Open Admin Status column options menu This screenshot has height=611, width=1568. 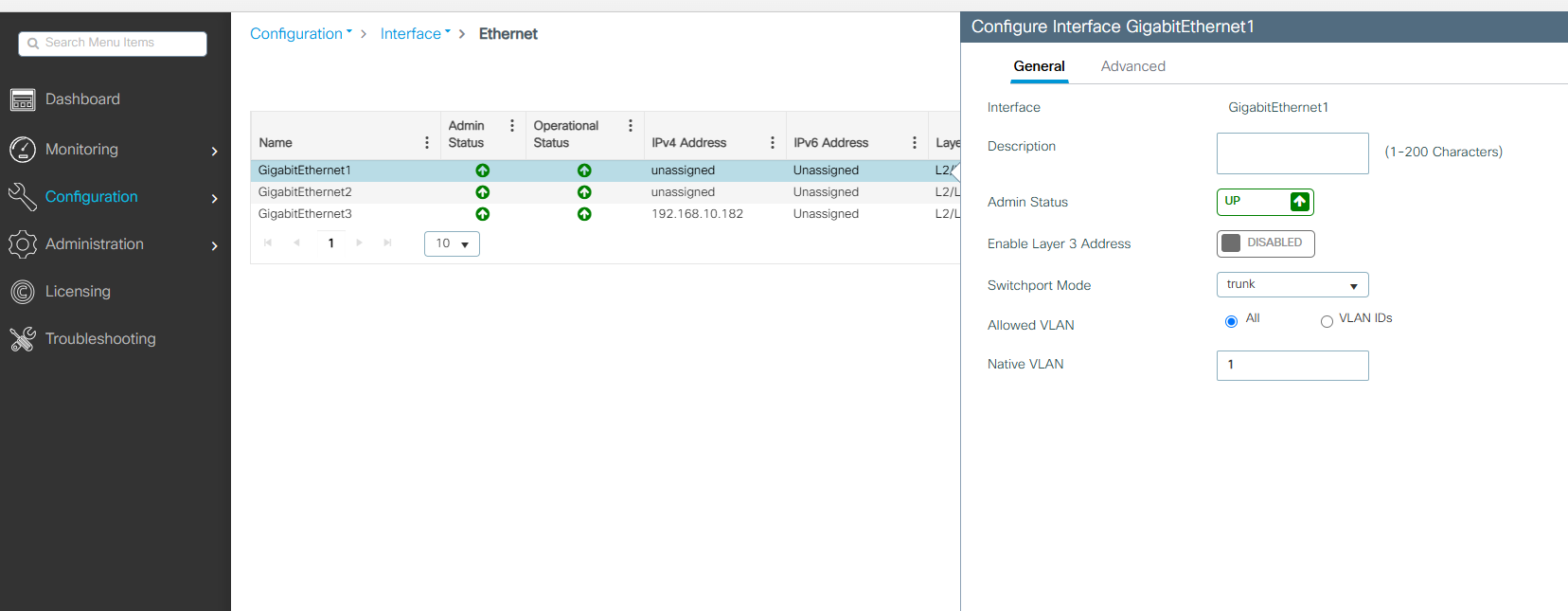(512, 126)
